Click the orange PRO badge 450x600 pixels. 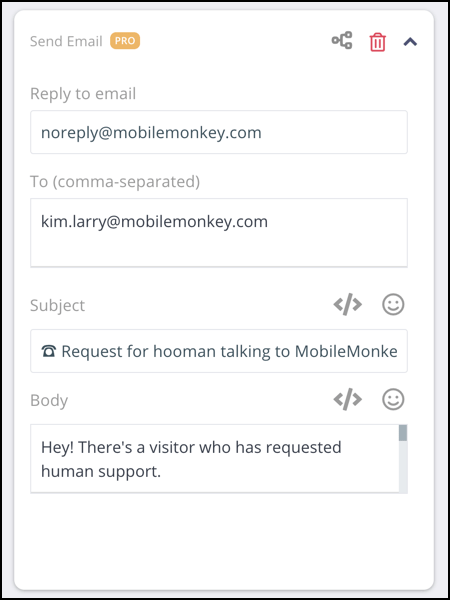click(125, 41)
